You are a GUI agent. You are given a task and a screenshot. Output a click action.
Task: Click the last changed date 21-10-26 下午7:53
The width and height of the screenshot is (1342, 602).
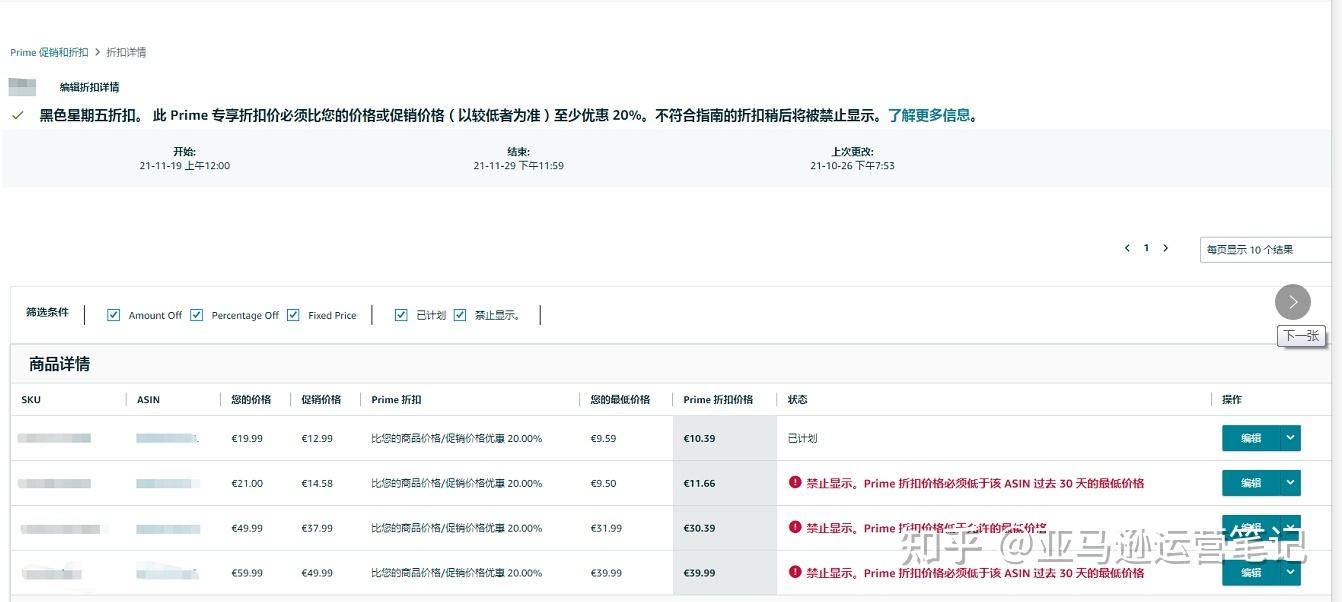pos(852,166)
